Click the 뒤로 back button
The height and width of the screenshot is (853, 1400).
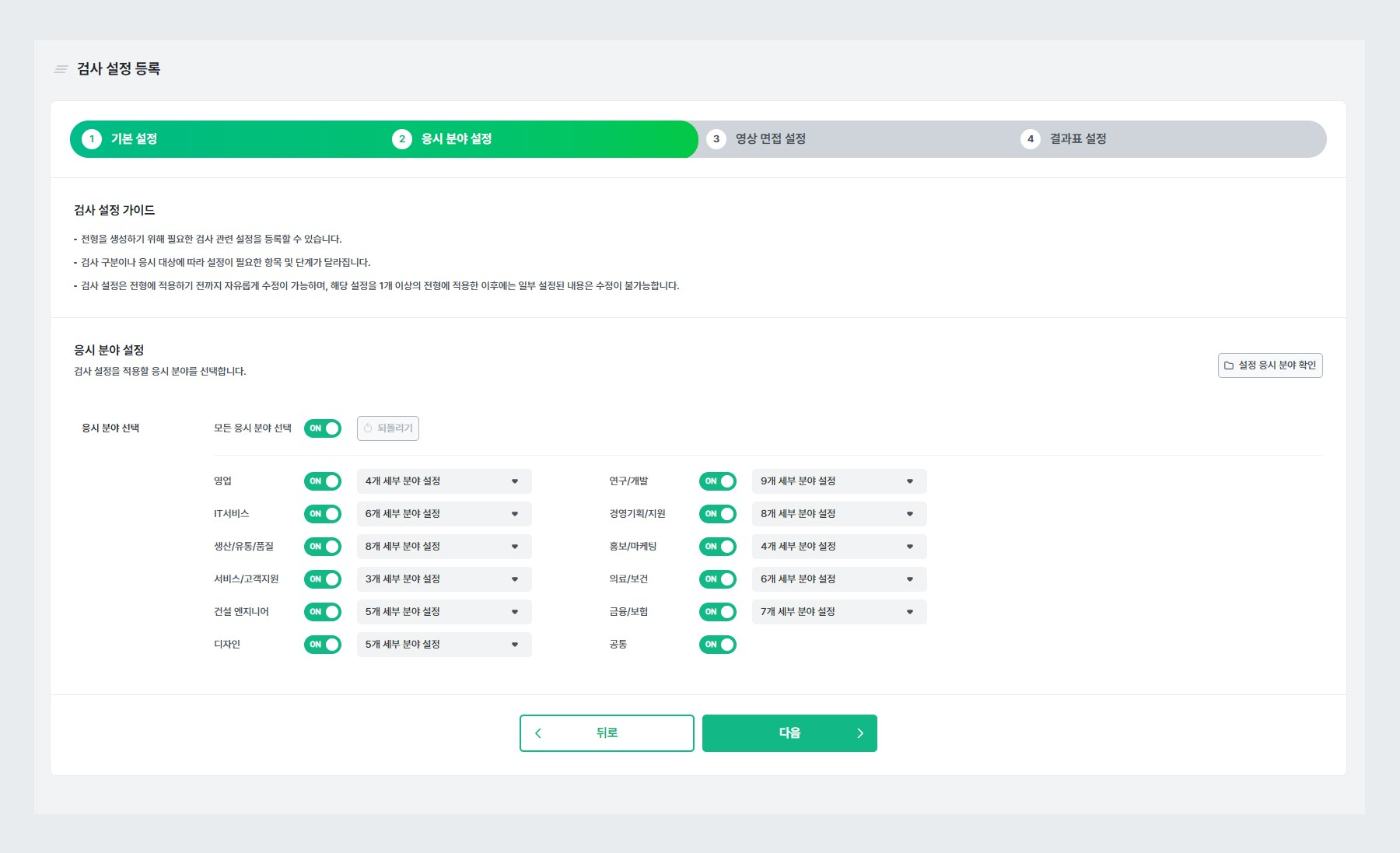607,733
